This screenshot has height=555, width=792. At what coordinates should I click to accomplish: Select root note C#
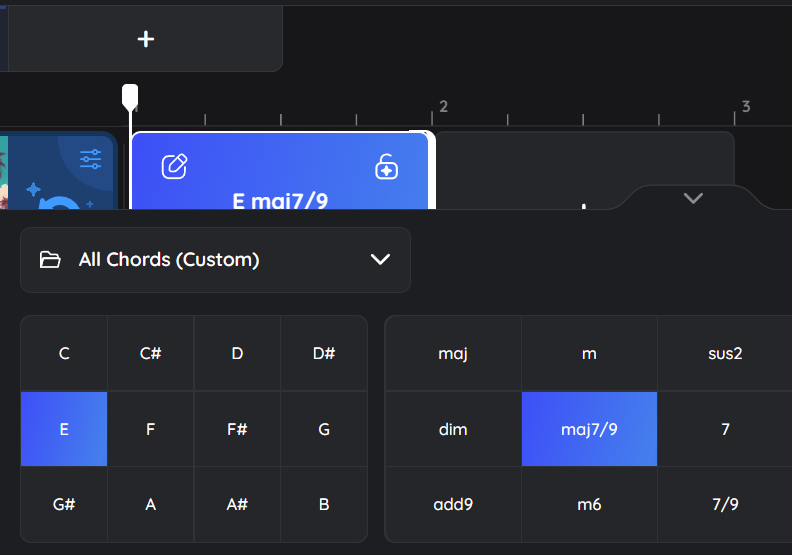pyautogui.click(x=151, y=353)
